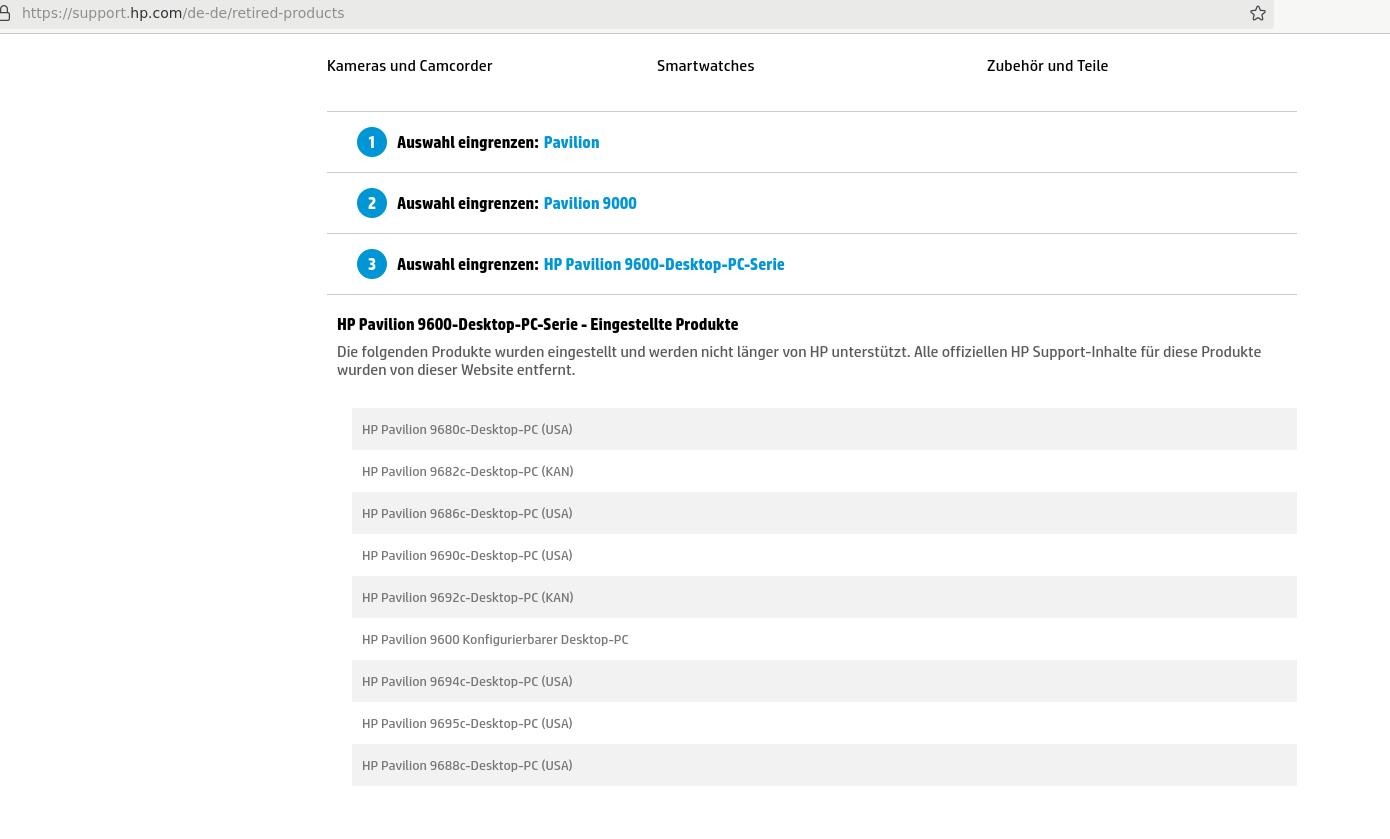Open the Smartwatches category

click(x=706, y=66)
